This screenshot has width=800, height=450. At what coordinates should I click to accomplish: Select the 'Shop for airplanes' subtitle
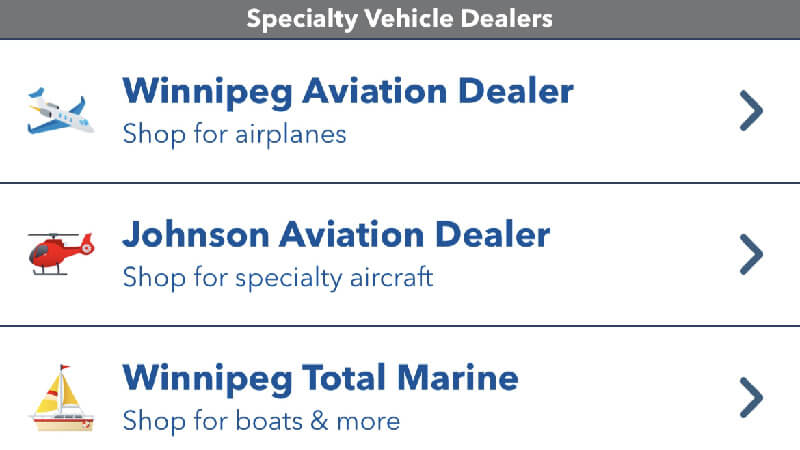pos(234,133)
